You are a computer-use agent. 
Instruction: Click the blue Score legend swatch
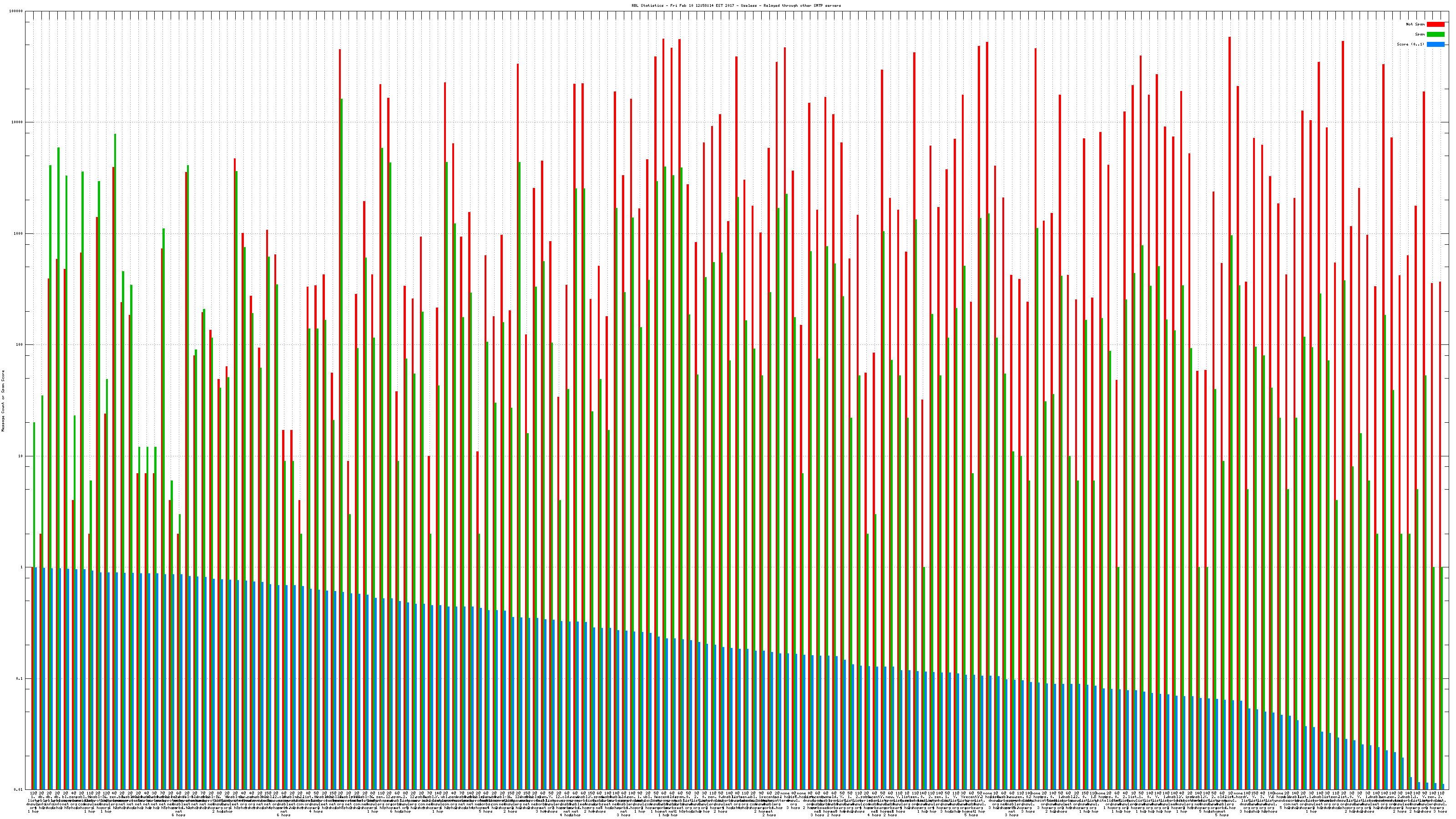[x=1435, y=44]
